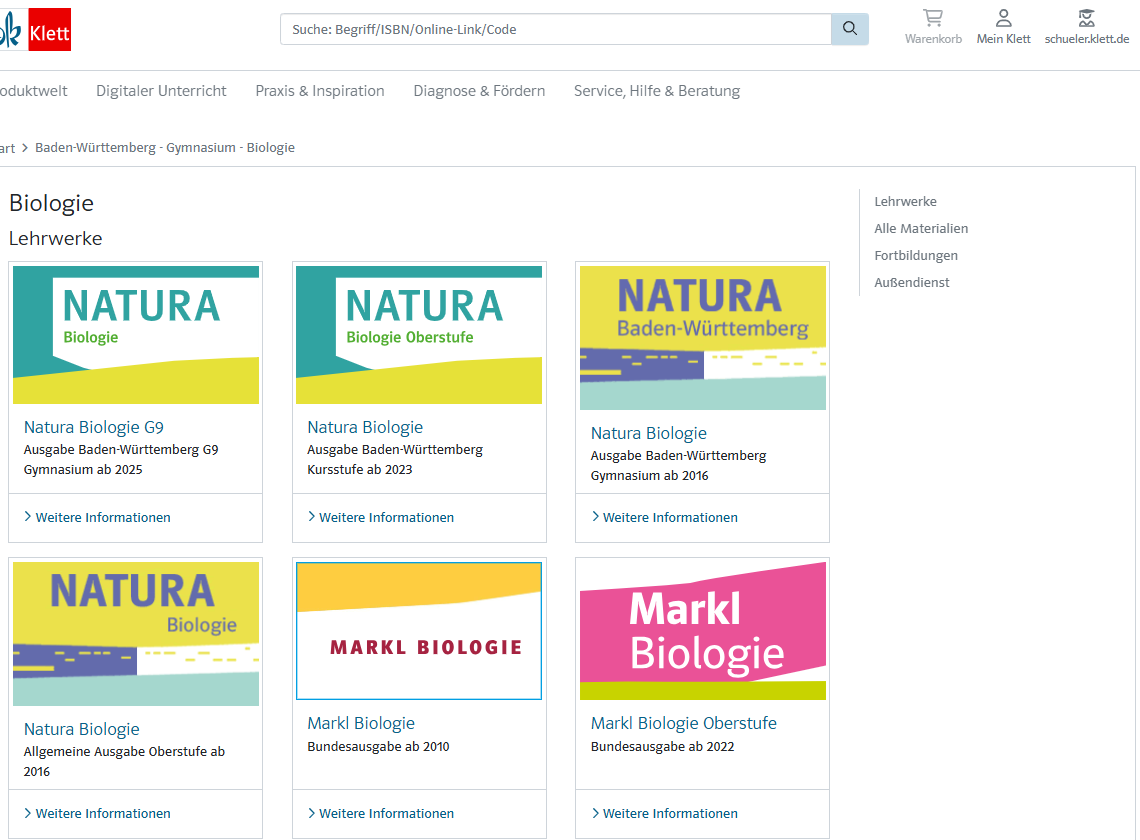This screenshot has height=840, width=1140.
Task: Open the Praxis & Inspiration menu
Action: point(320,91)
